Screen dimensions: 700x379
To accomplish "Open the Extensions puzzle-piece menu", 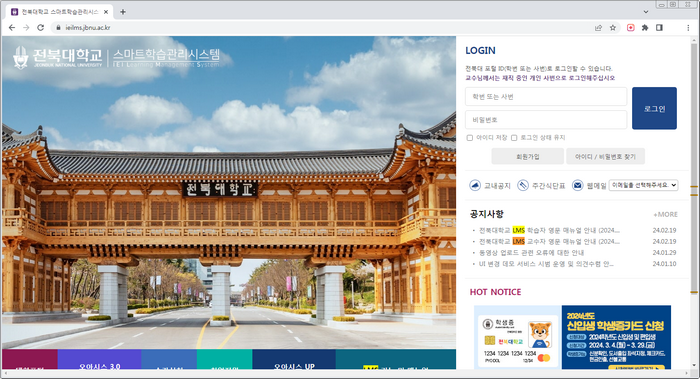I will tap(645, 28).
